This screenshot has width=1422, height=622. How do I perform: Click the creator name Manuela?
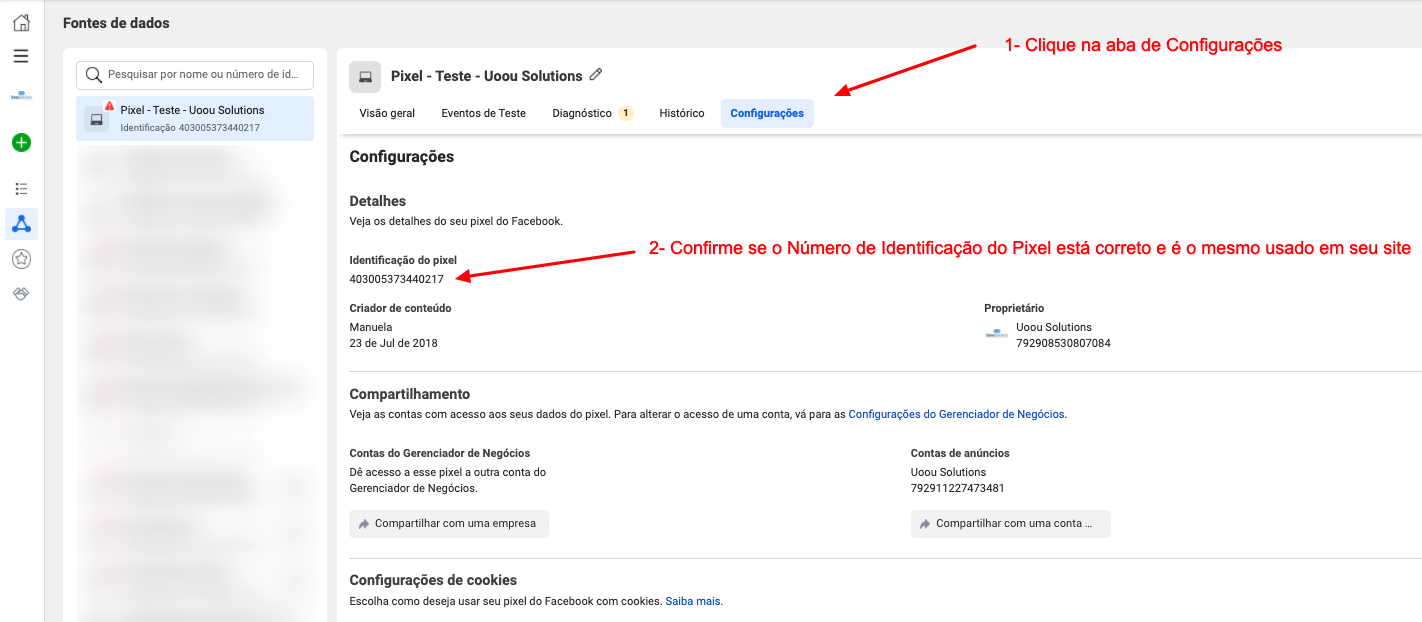coord(371,327)
